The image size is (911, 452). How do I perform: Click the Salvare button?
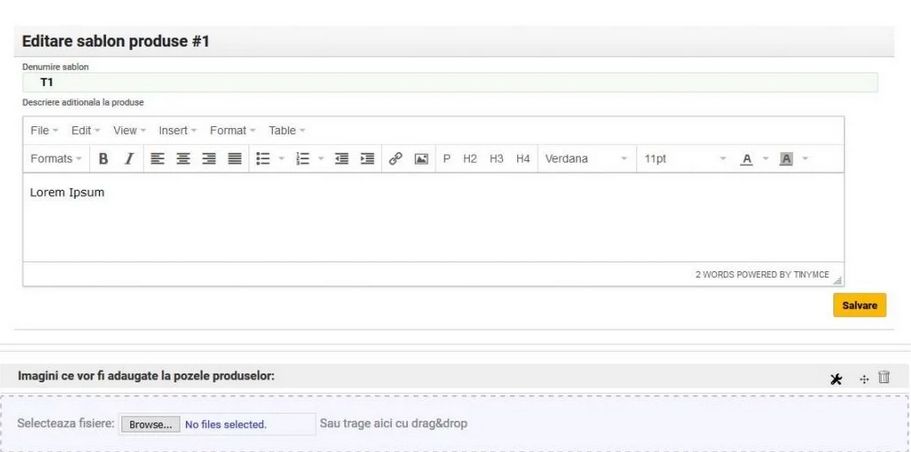[859, 306]
